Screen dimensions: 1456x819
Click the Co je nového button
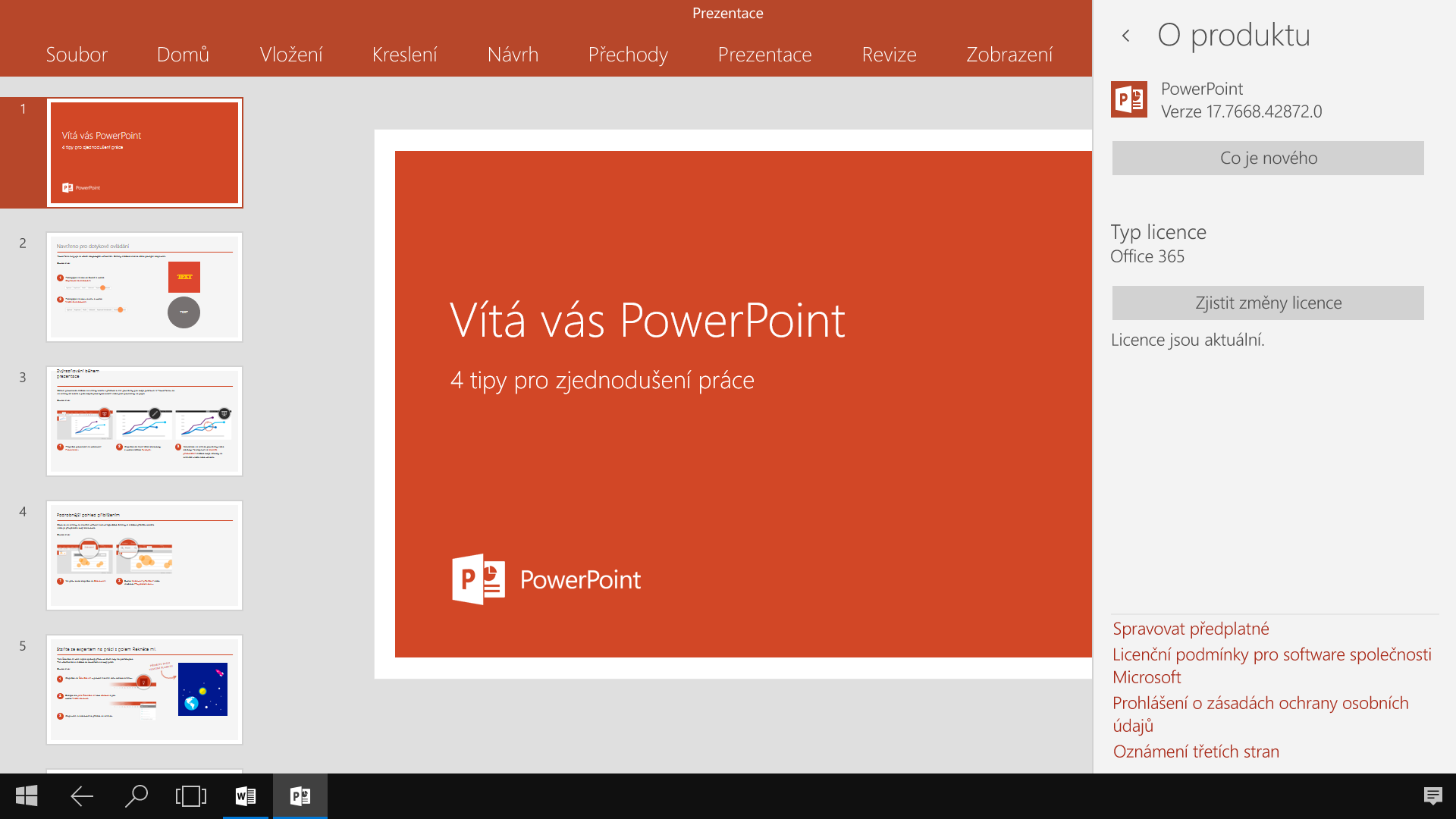coord(1268,158)
